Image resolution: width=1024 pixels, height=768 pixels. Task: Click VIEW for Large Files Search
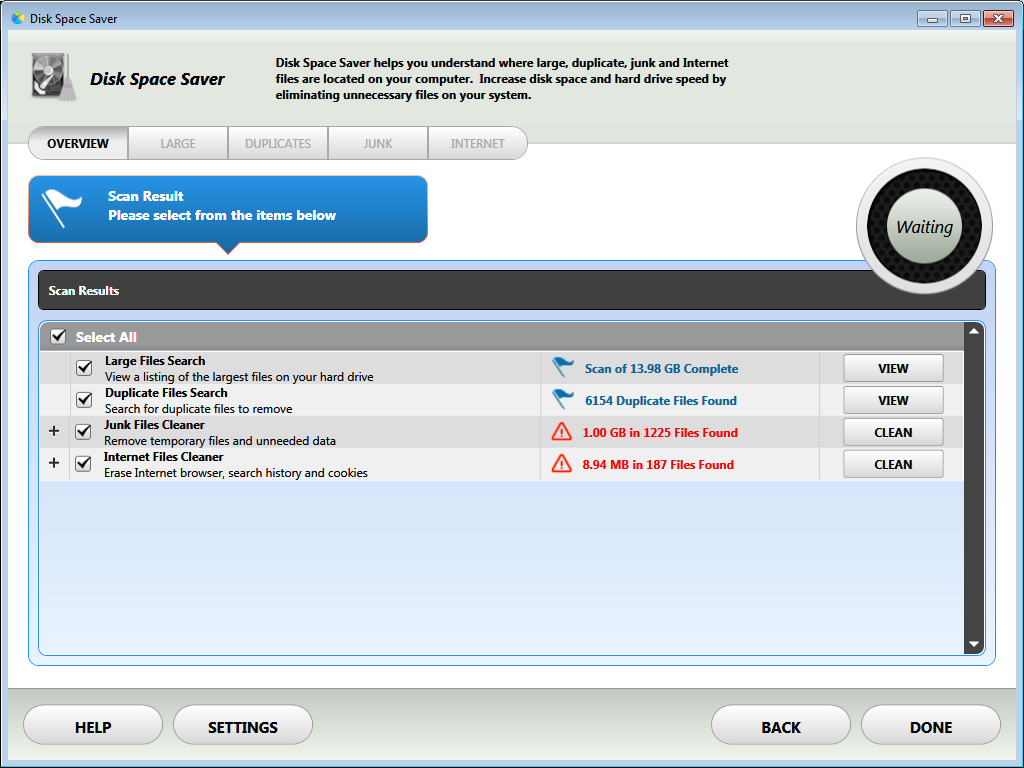(893, 368)
